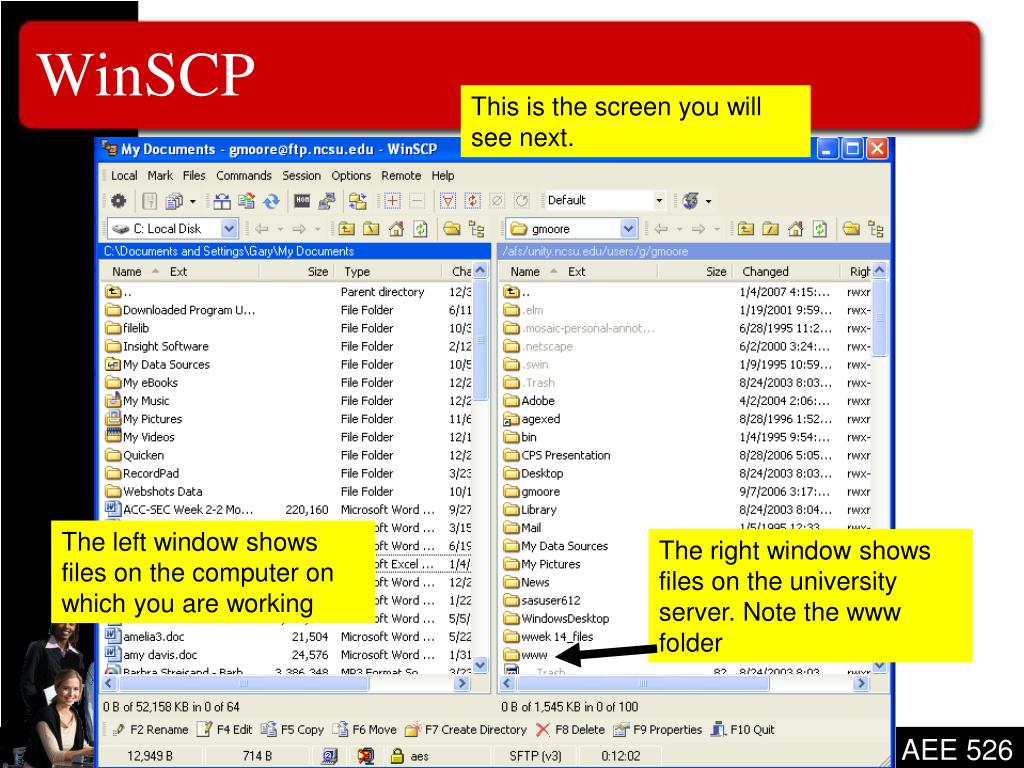Click the Keep Remote Directory Up To Date icon
Viewport: 1024px width, 768px height.
(247, 200)
